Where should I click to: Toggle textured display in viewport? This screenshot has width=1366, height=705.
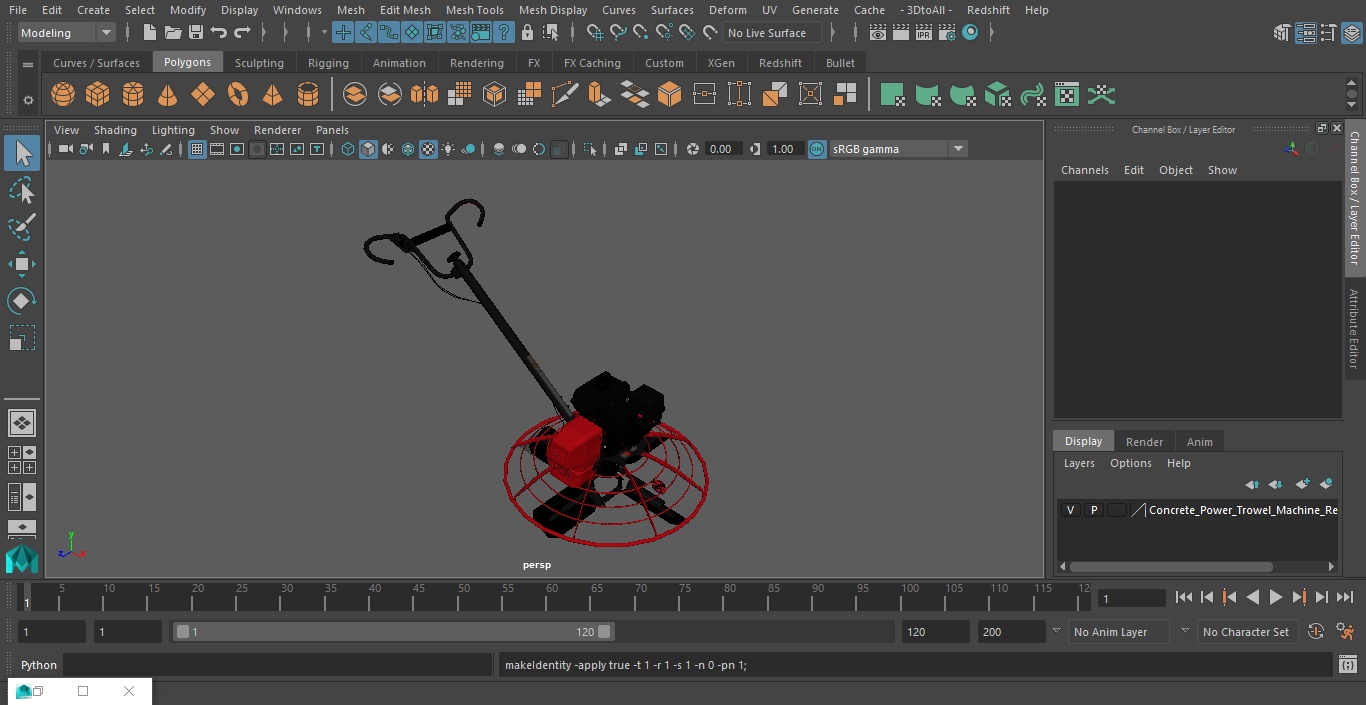[428, 149]
